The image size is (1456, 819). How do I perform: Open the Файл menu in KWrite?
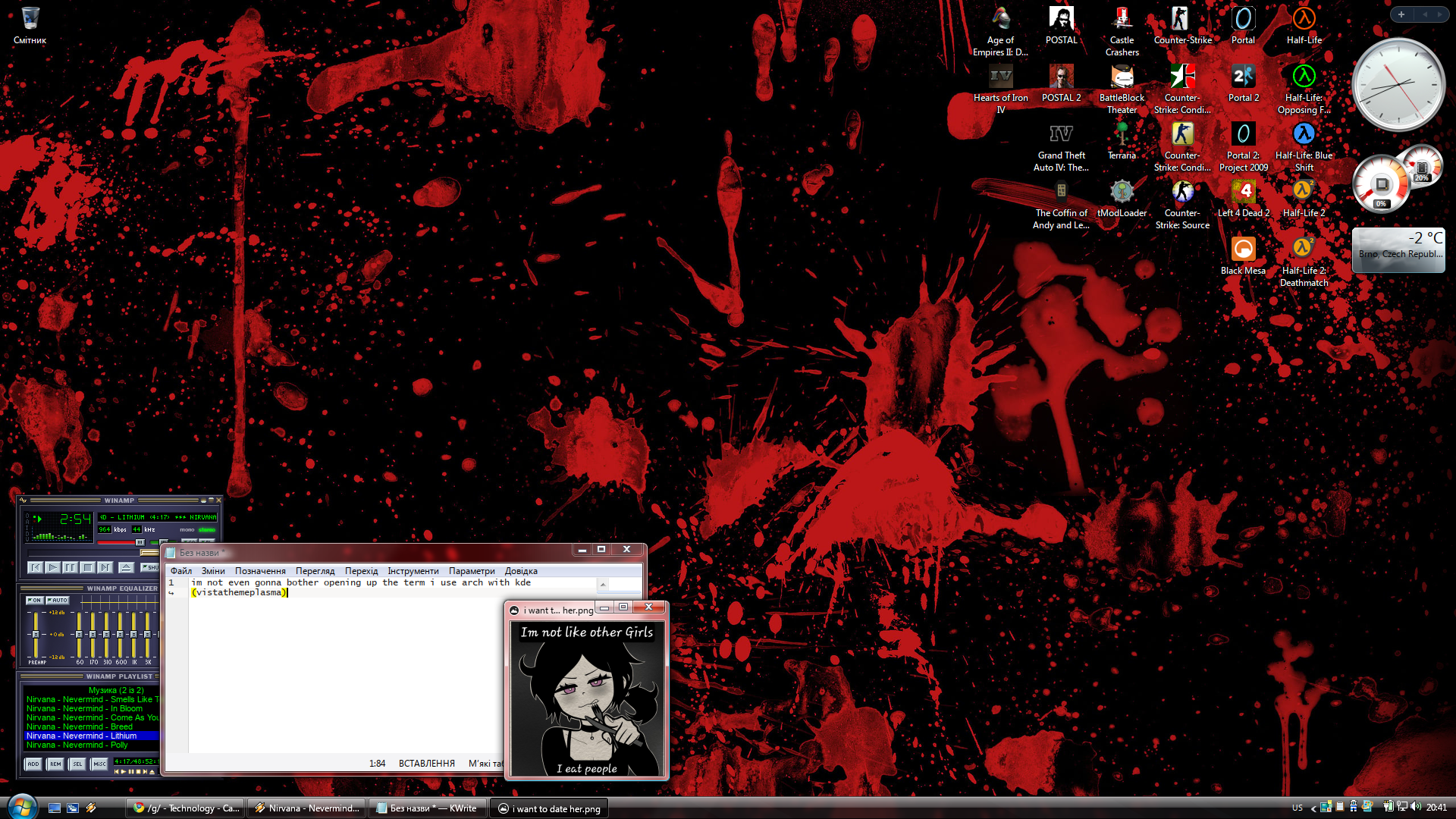pyautogui.click(x=181, y=571)
